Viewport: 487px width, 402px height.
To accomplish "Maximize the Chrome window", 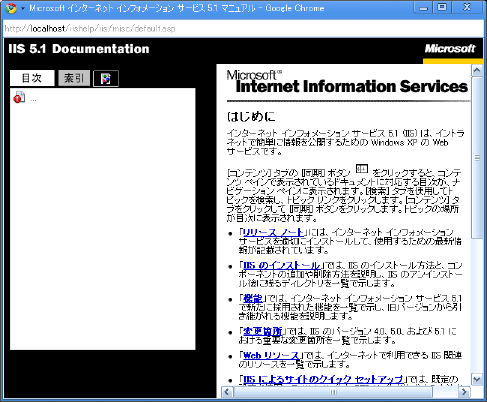I will tap(442, 7).
